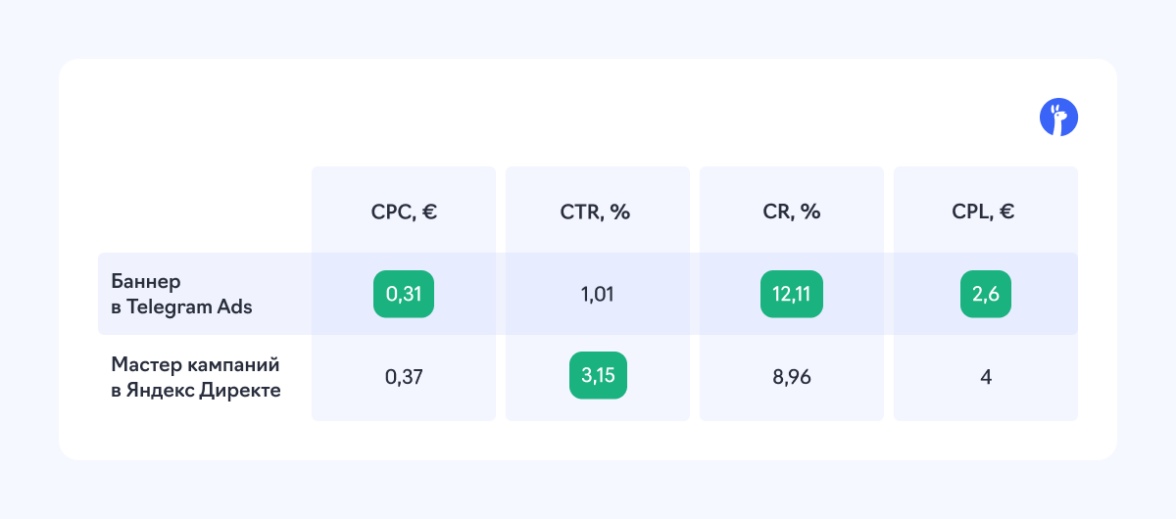Select the CPL, € column header
Image resolution: width=1176 pixels, height=519 pixels.
click(985, 212)
